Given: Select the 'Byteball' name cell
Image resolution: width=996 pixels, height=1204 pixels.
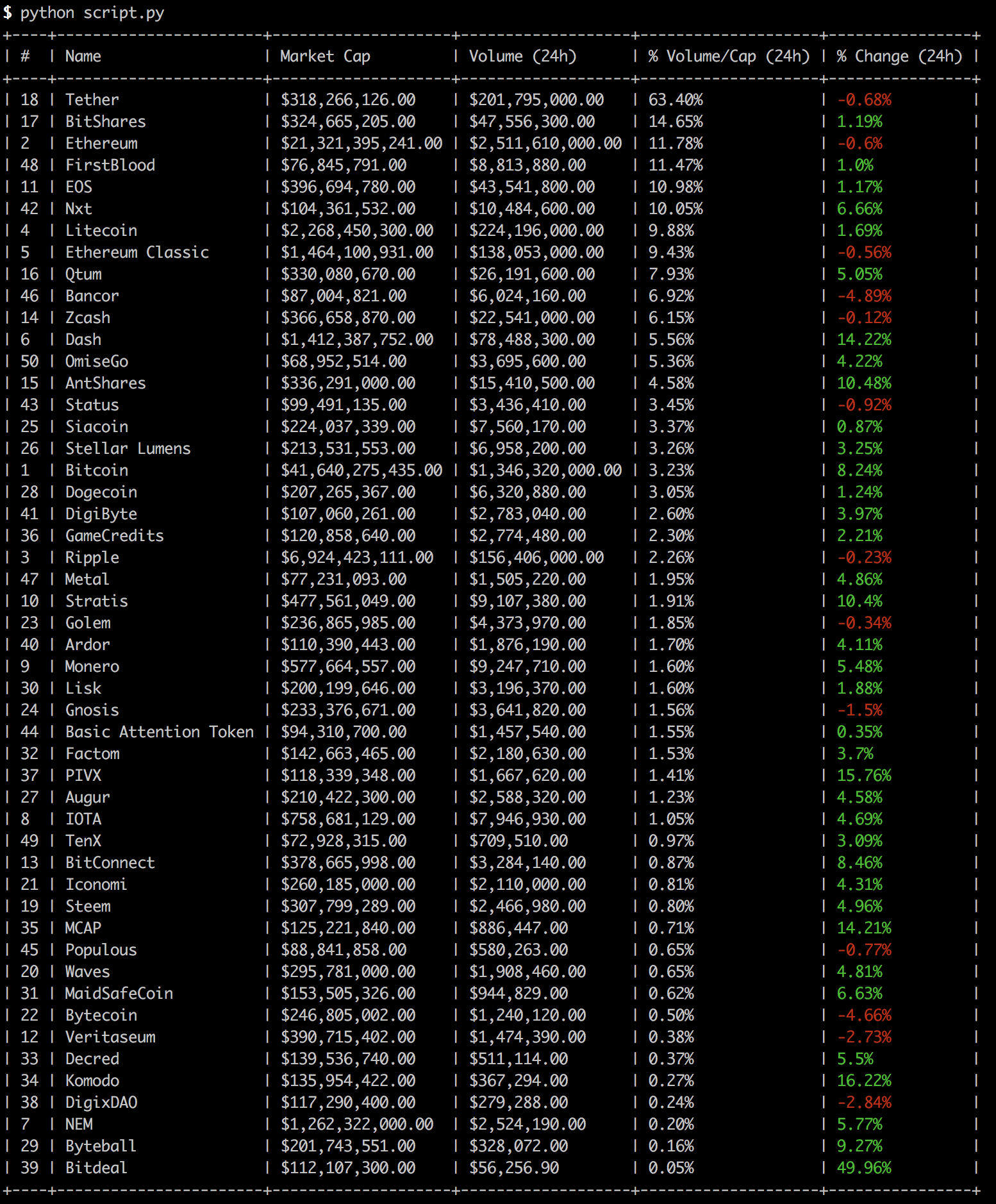Looking at the screenshot, I should (x=101, y=1146).
